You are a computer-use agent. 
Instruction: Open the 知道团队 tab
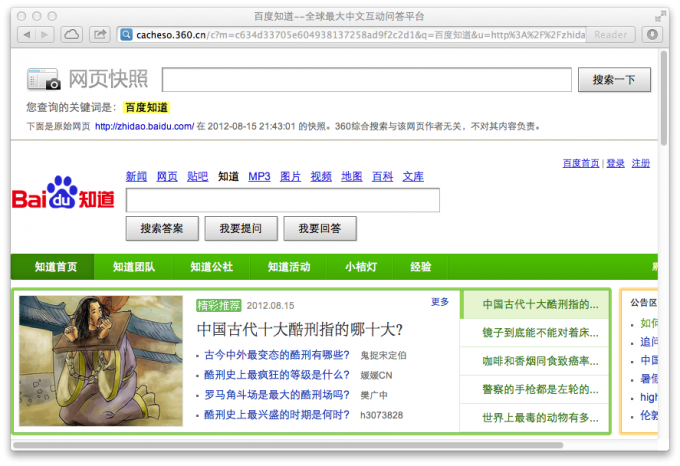(134, 267)
